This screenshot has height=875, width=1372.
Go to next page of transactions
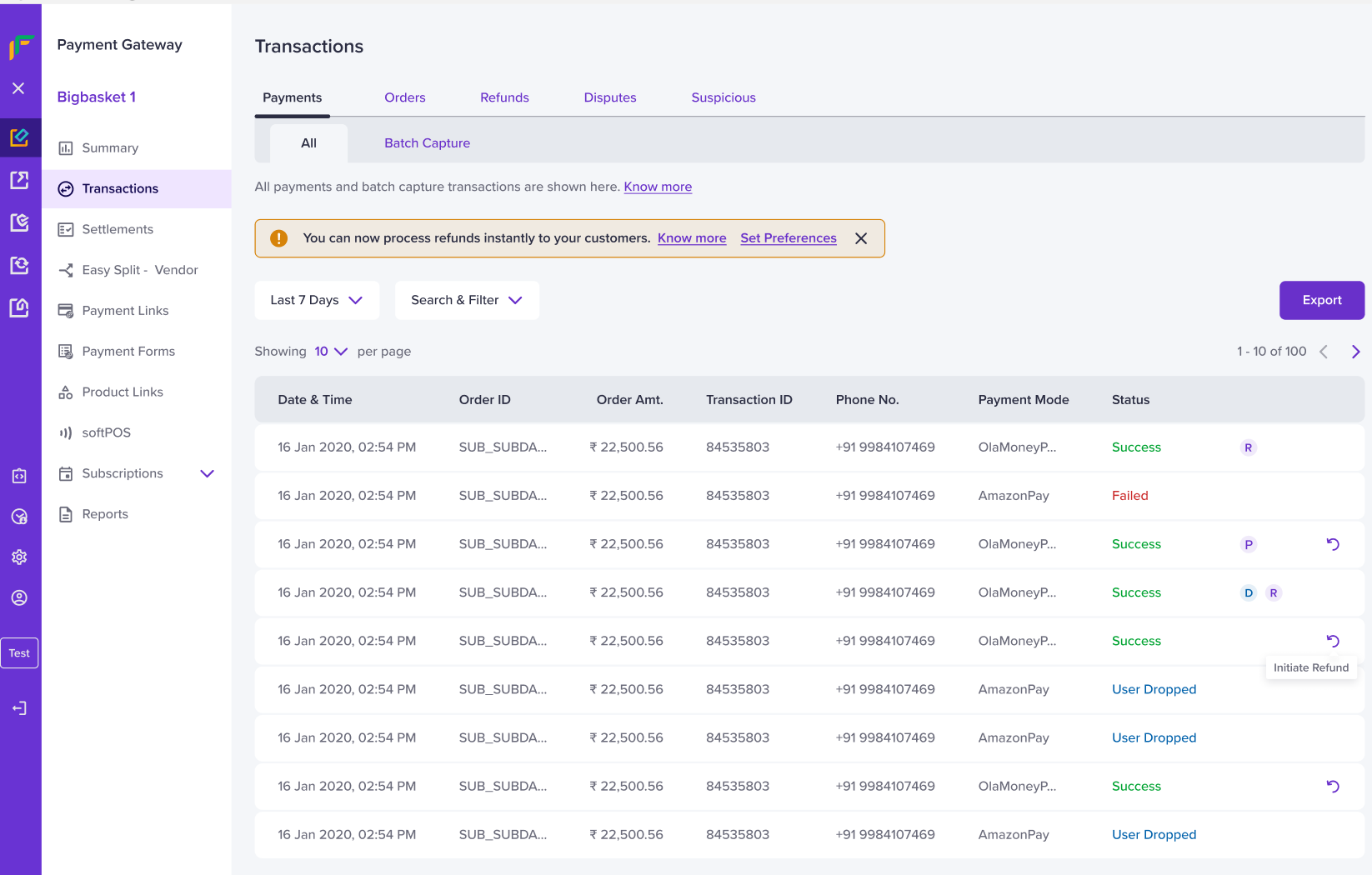(x=1355, y=352)
